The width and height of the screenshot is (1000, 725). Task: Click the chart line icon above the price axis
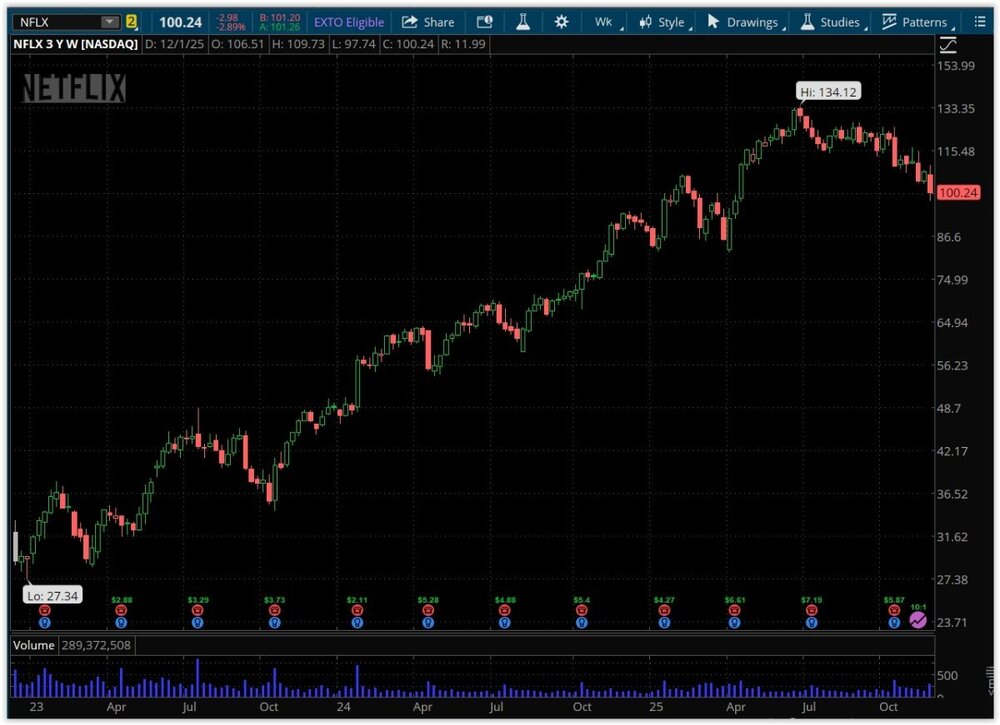tap(948, 44)
